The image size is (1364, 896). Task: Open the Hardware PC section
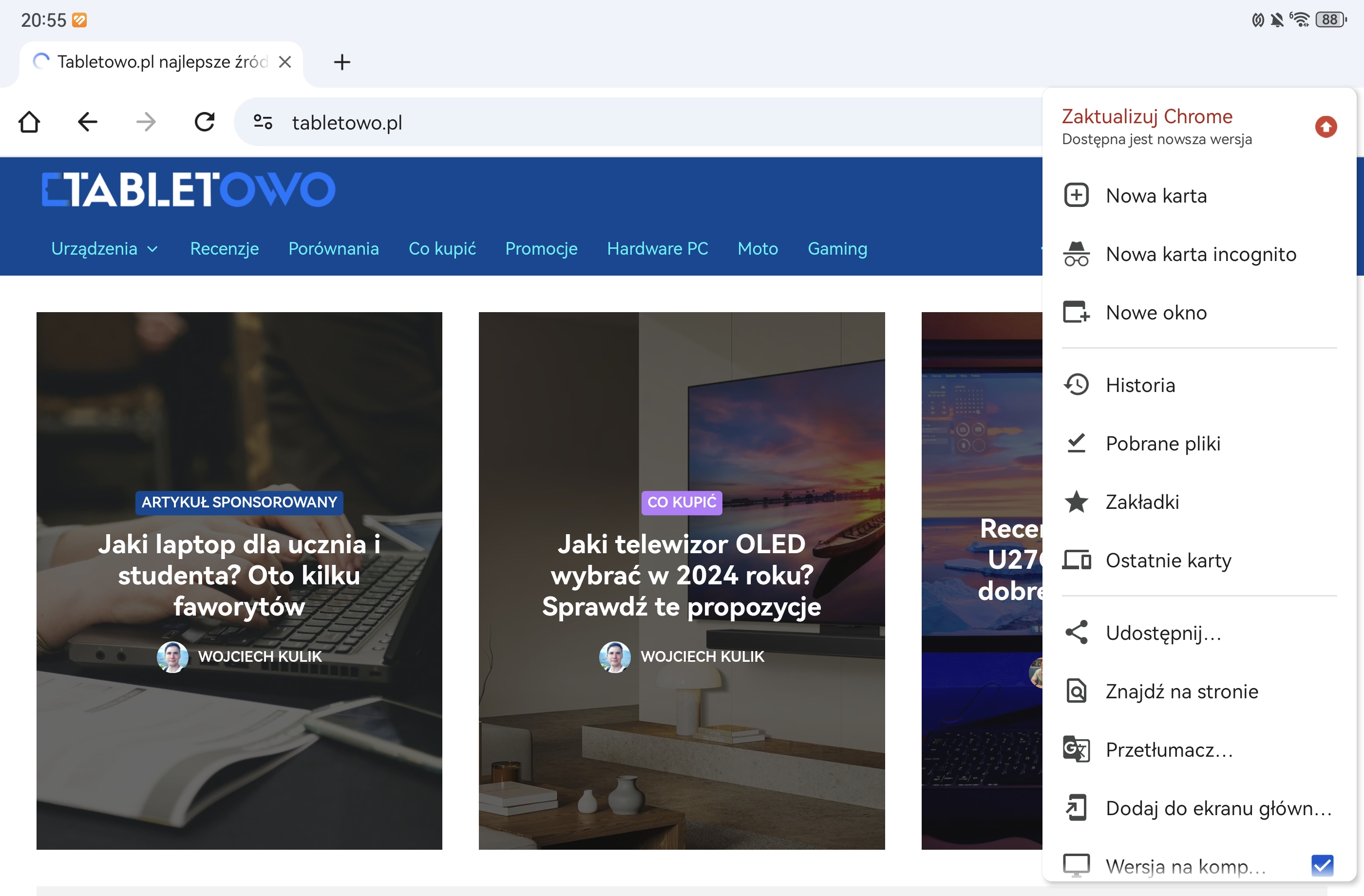pos(657,249)
